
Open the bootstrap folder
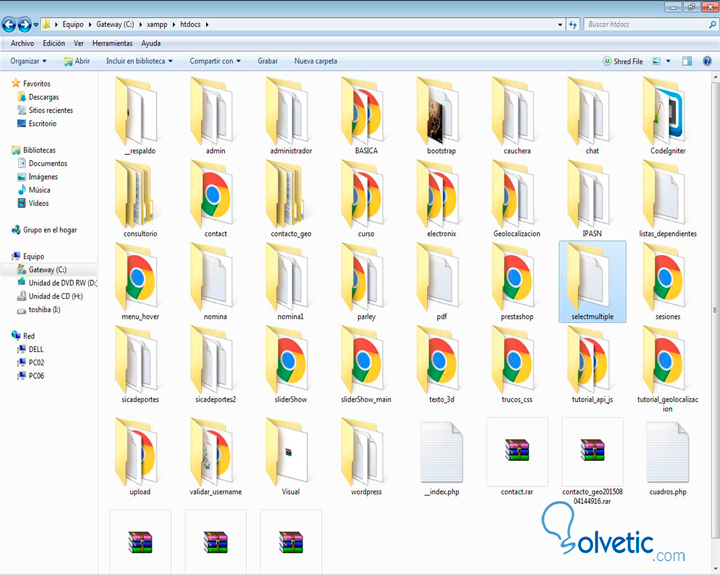(441, 116)
